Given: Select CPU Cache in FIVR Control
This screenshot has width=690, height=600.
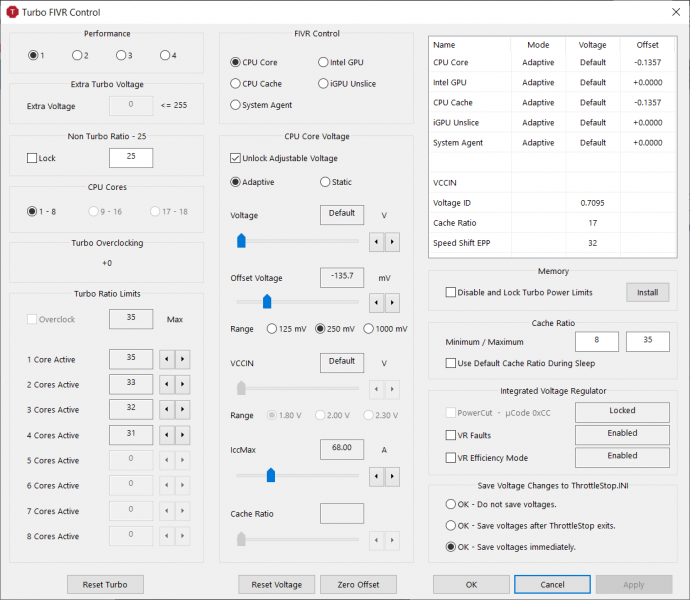Looking at the screenshot, I should [236, 84].
